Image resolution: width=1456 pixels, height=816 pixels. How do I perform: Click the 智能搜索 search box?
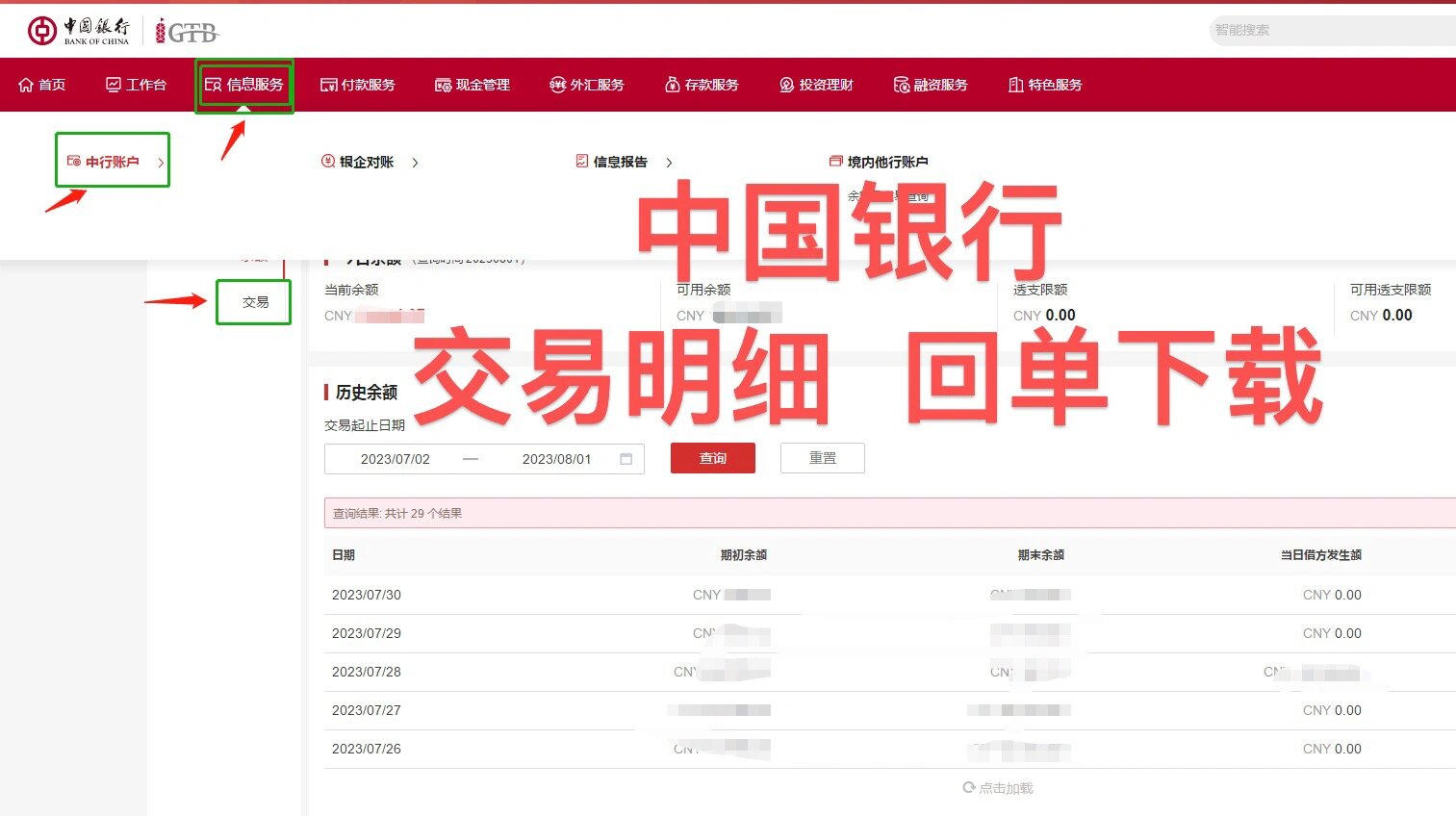click(1333, 30)
